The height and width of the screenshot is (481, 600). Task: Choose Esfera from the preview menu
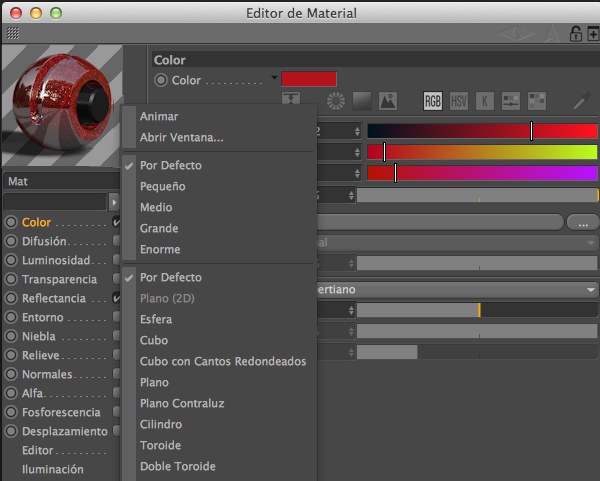tap(156, 319)
